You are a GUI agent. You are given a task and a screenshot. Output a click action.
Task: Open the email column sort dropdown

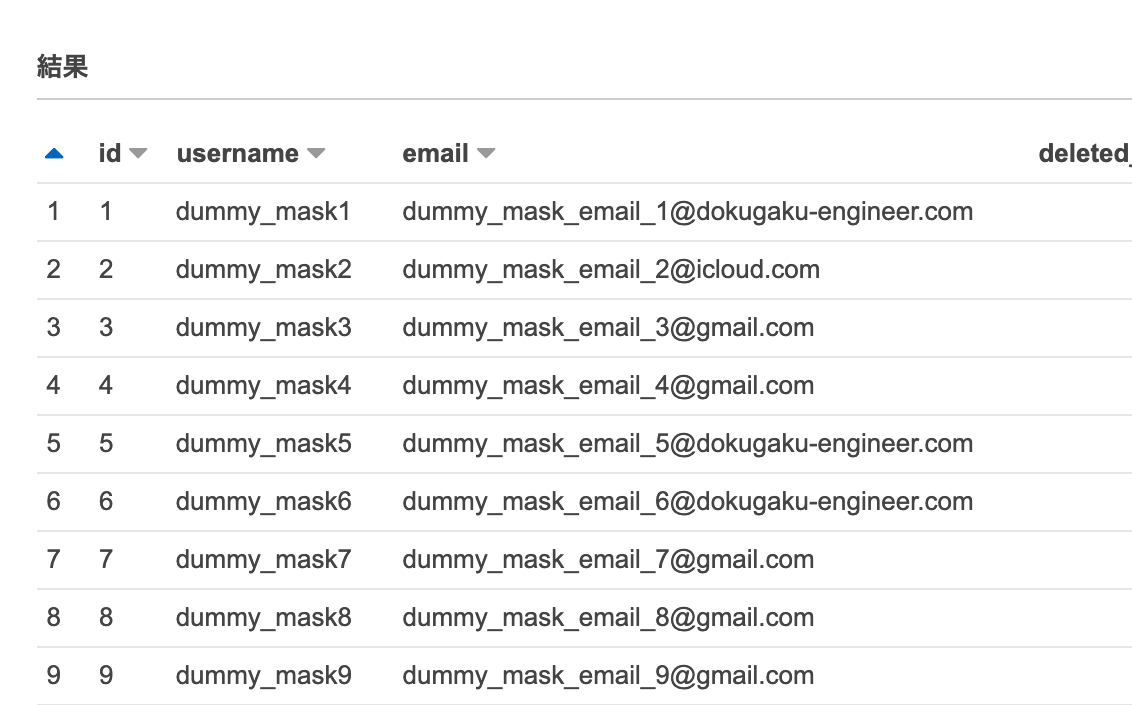(x=486, y=154)
